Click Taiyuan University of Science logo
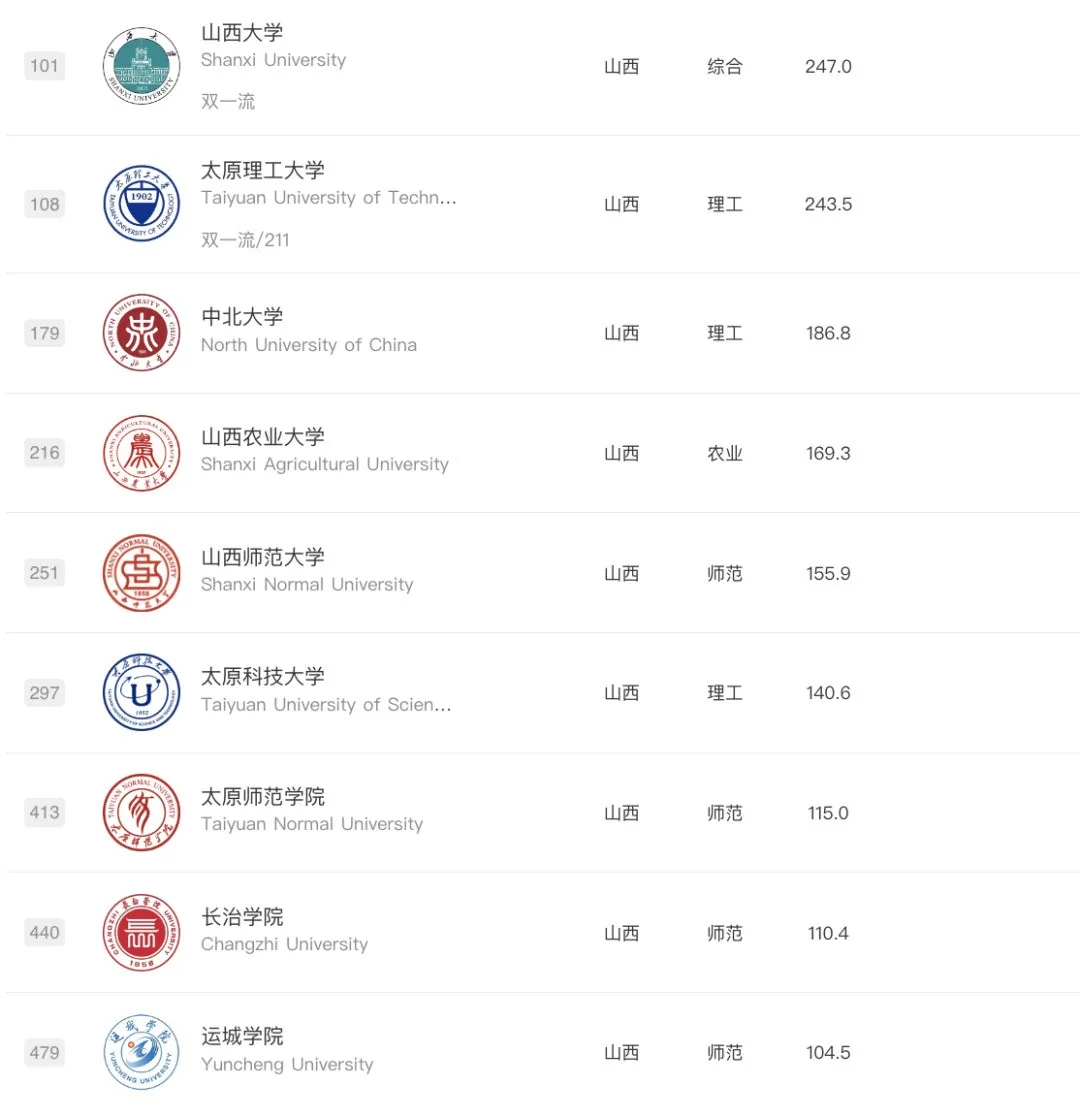This screenshot has width=1080, height=1100. [141, 692]
